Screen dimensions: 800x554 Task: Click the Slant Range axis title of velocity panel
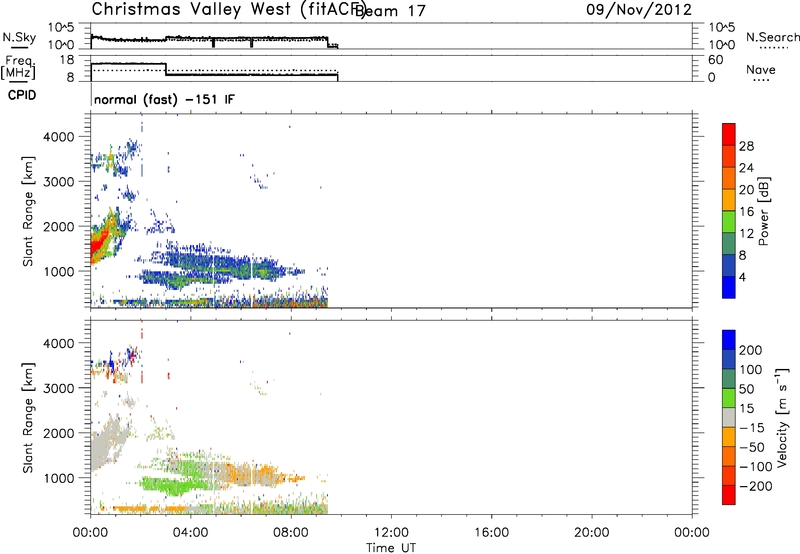pyautogui.click(x=28, y=418)
